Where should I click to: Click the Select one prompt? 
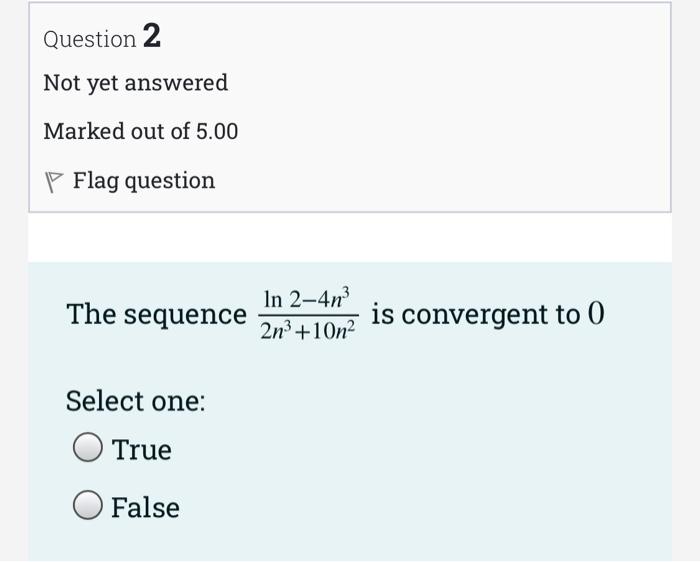point(136,402)
